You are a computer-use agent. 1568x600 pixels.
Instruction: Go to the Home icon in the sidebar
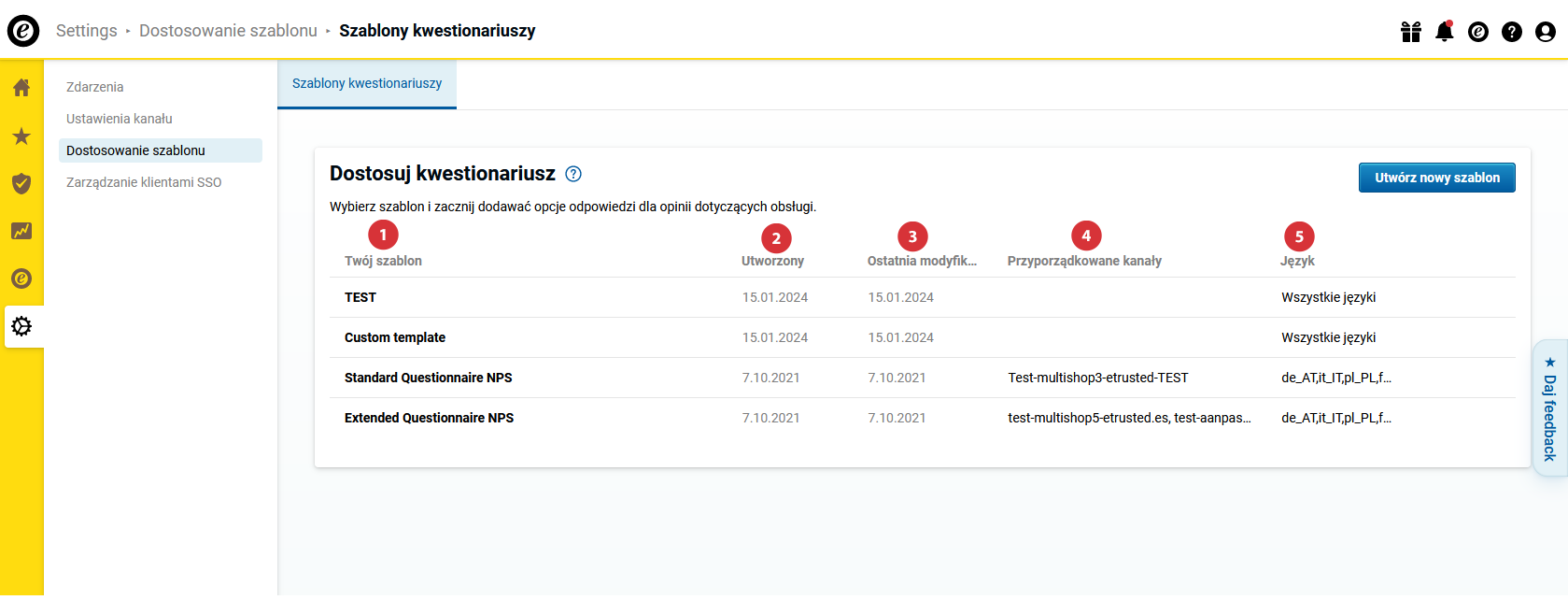[x=21, y=88]
